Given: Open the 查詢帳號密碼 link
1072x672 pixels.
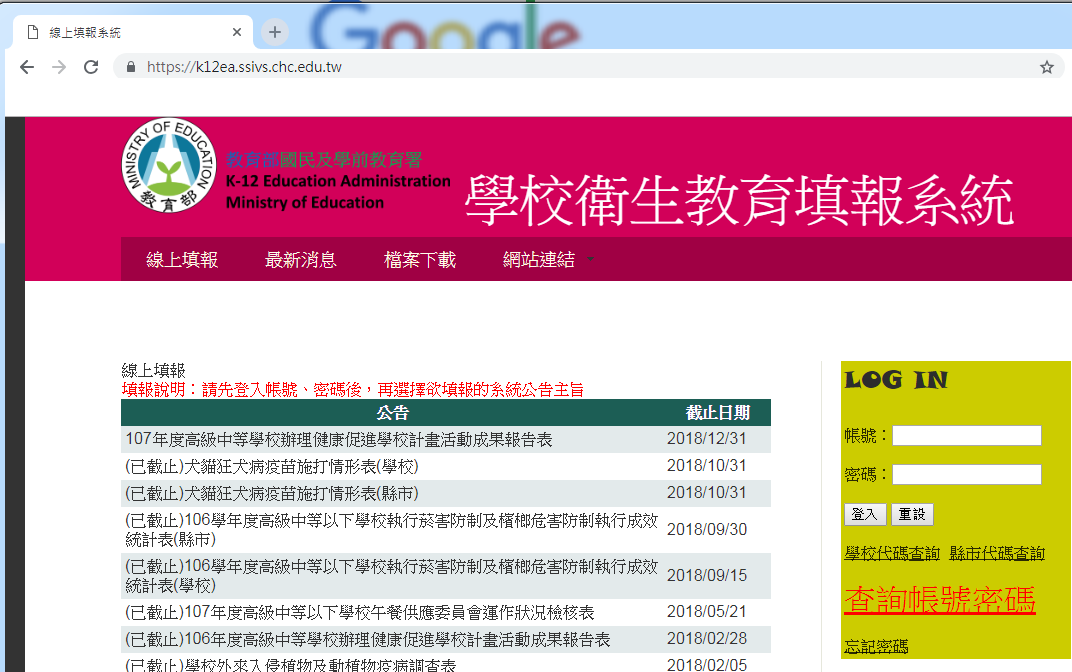Looking at the screenshot, I should point(940,600).
